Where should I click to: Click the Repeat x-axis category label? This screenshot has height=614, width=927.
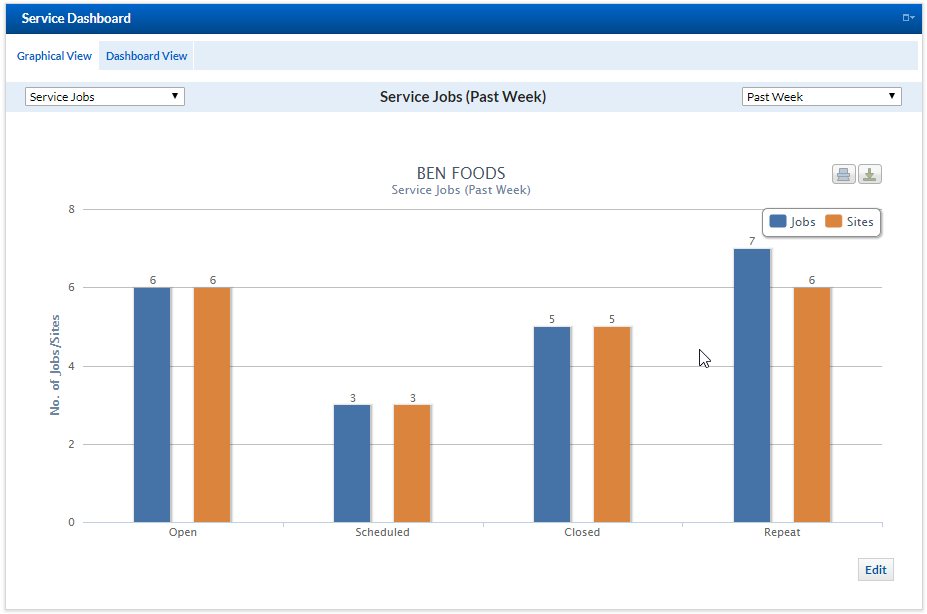782,532
